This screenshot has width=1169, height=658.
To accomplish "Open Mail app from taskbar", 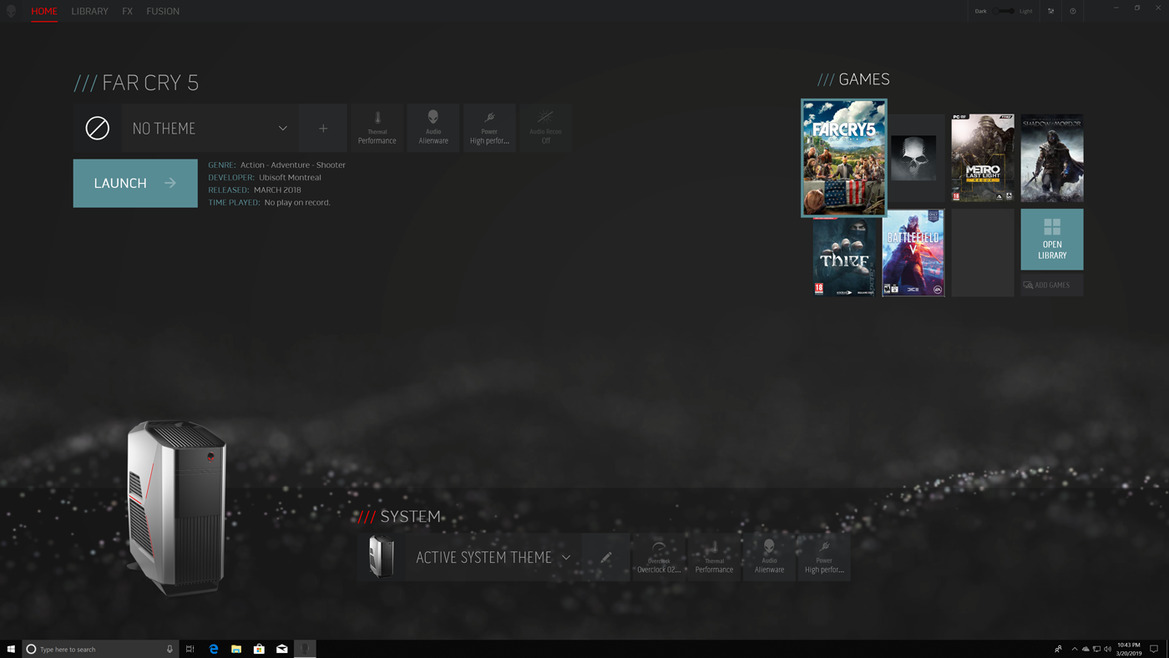I will (282, 649).
